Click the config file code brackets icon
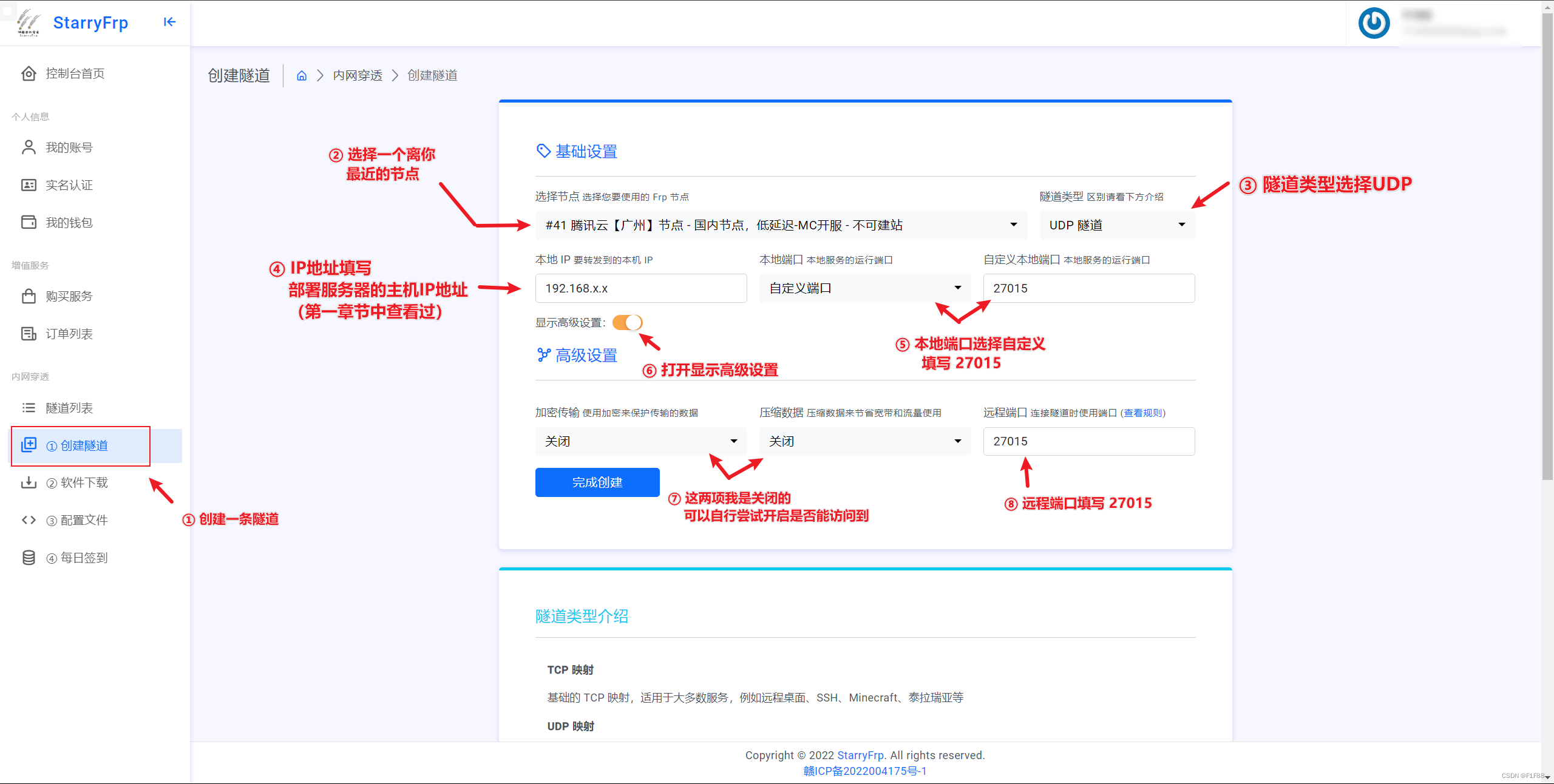 29,520
